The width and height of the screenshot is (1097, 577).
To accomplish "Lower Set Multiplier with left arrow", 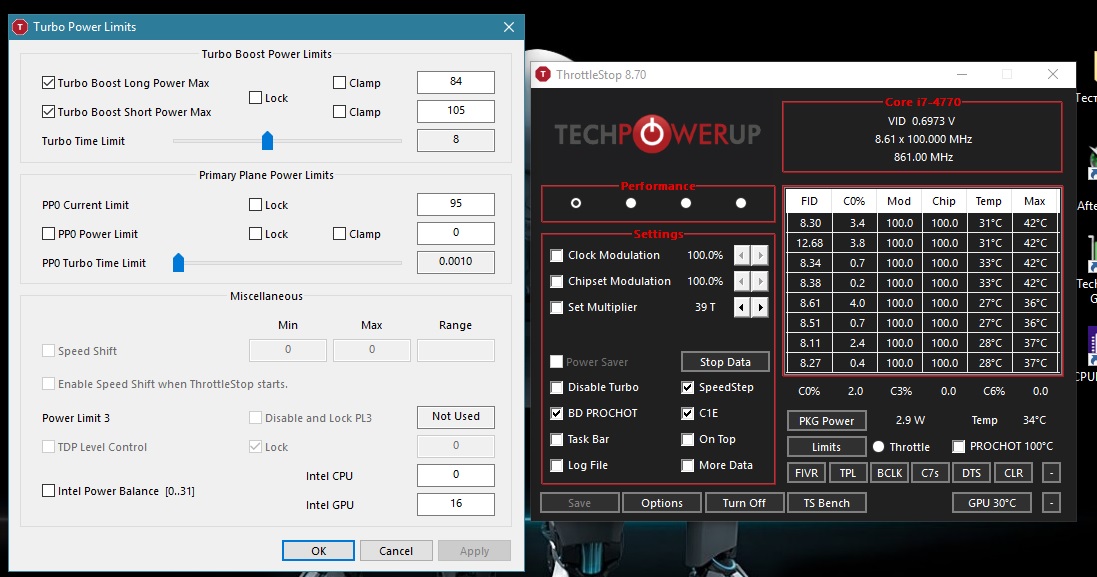I will coord(742,307).
